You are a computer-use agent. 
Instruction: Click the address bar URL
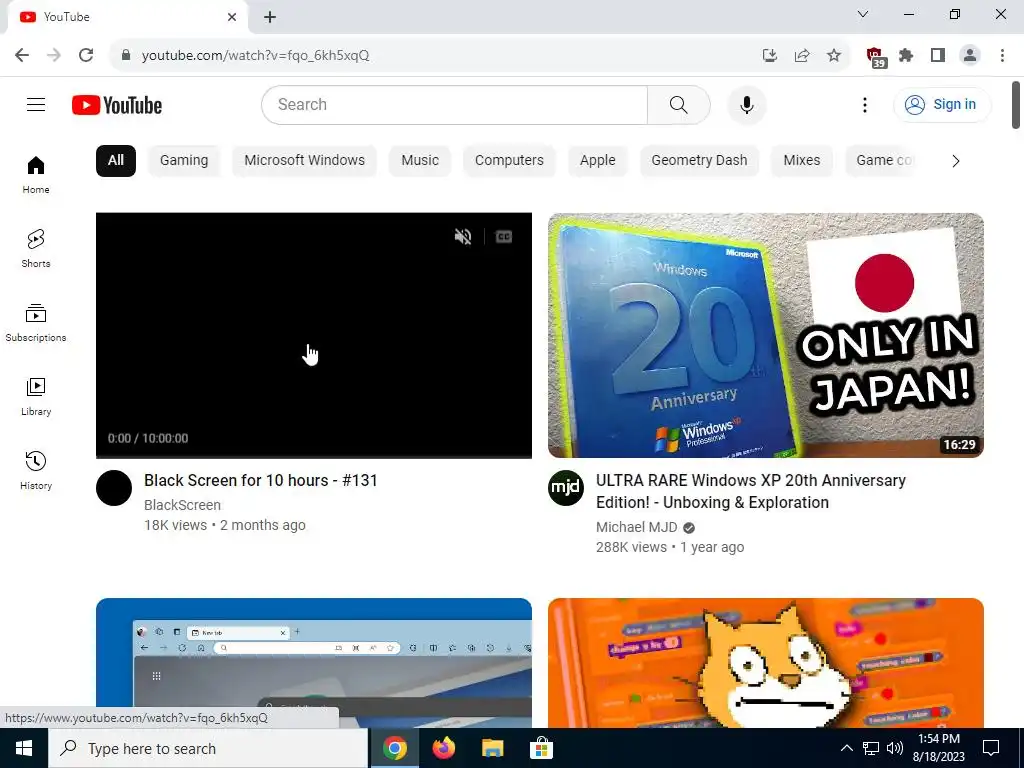(x=255, y=56)
